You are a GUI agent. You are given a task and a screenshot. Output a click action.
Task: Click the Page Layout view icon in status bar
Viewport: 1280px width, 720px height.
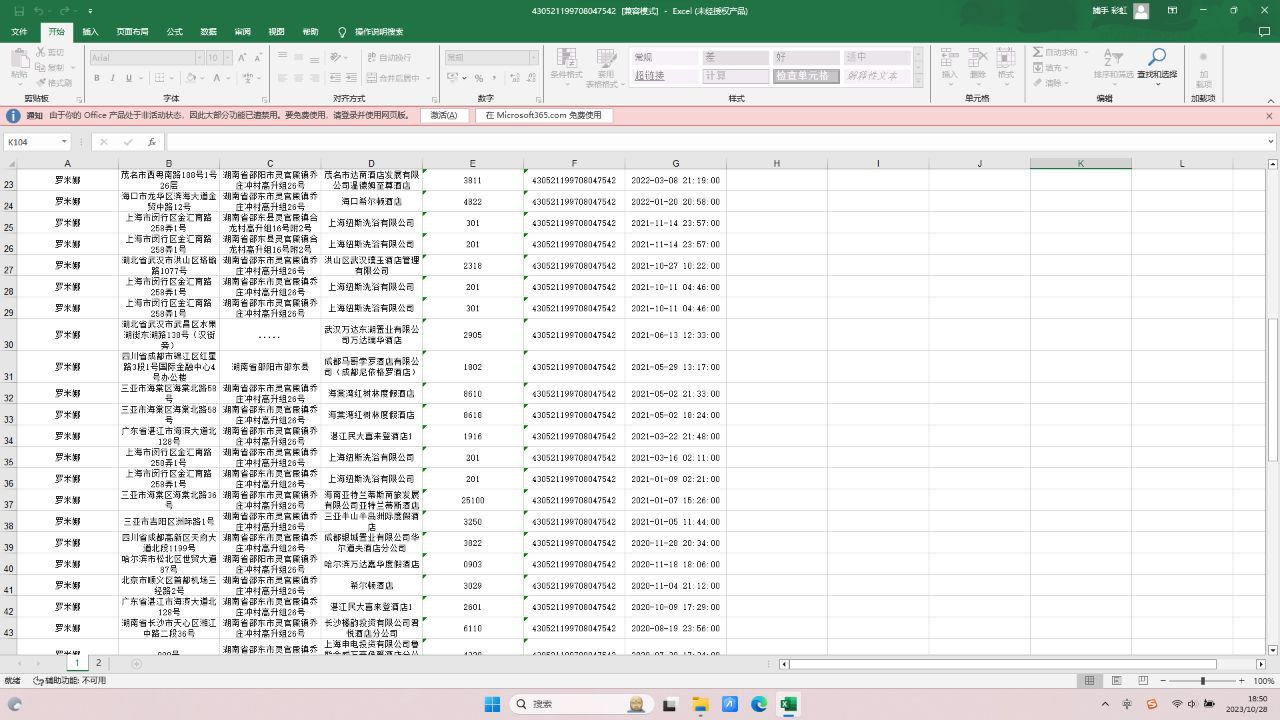(1116, 681)
